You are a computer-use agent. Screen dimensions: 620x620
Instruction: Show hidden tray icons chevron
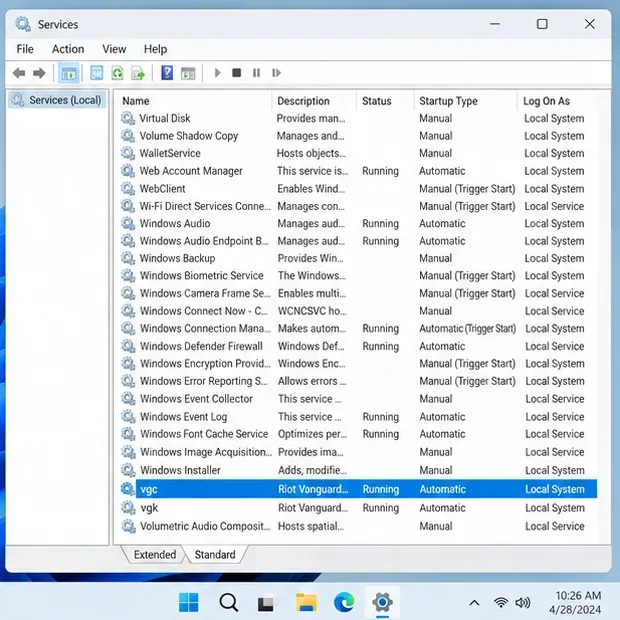pos(474,603)
